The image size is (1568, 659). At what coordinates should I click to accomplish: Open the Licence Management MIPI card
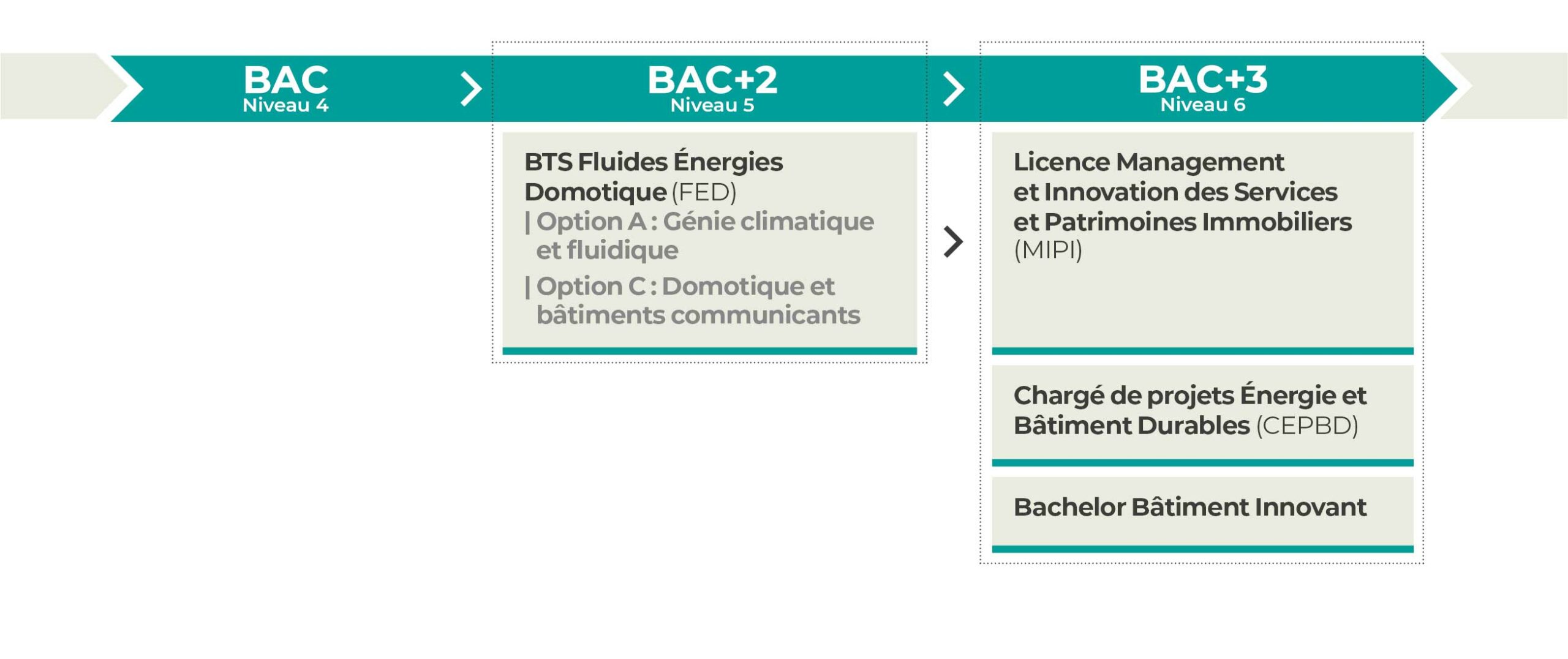[1202, 243]
